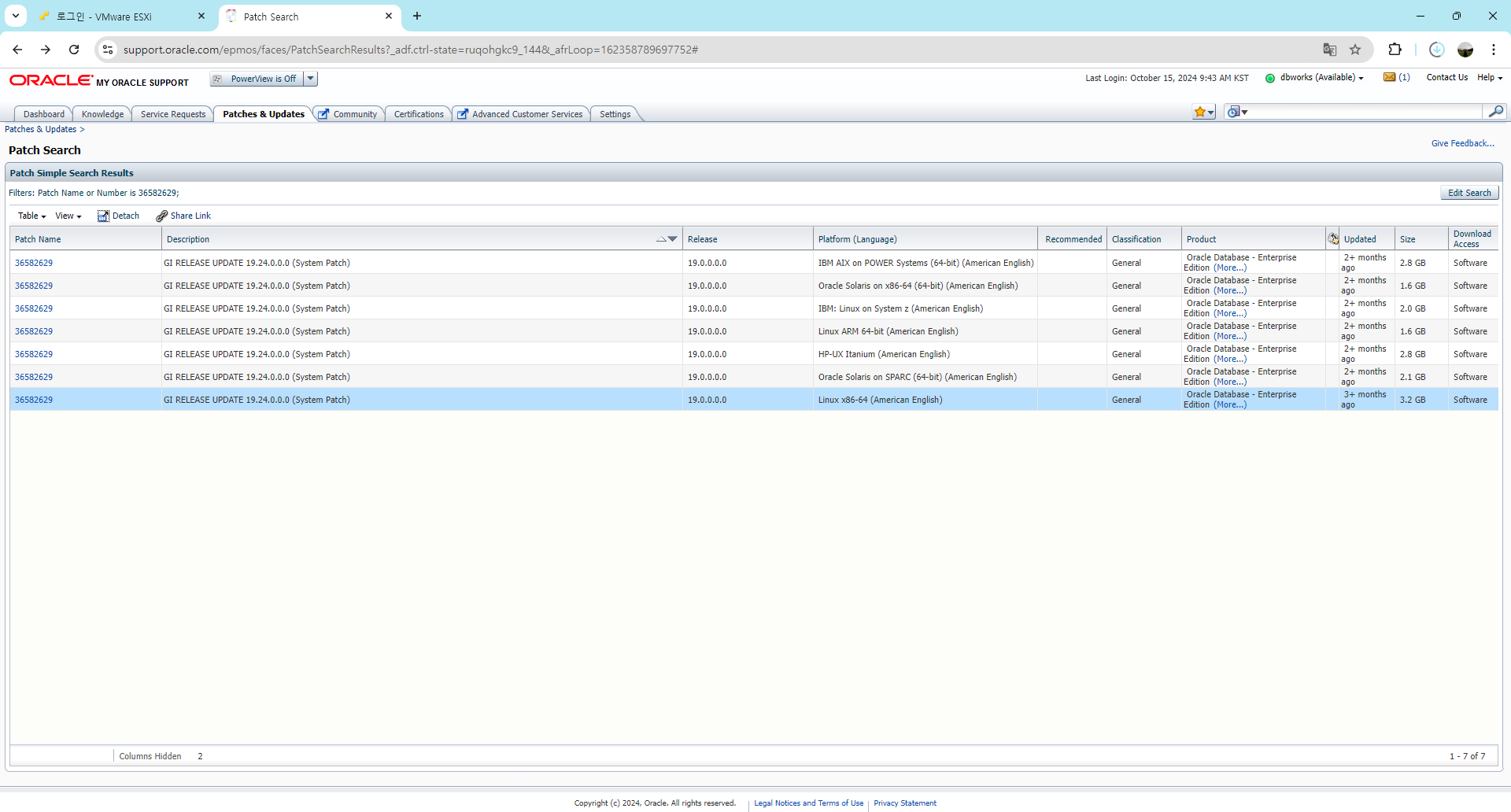Viewport: 1511px width, 812px height.
Task: Open the Chrome three-dot menu
Action: (x=1494, y=50)
